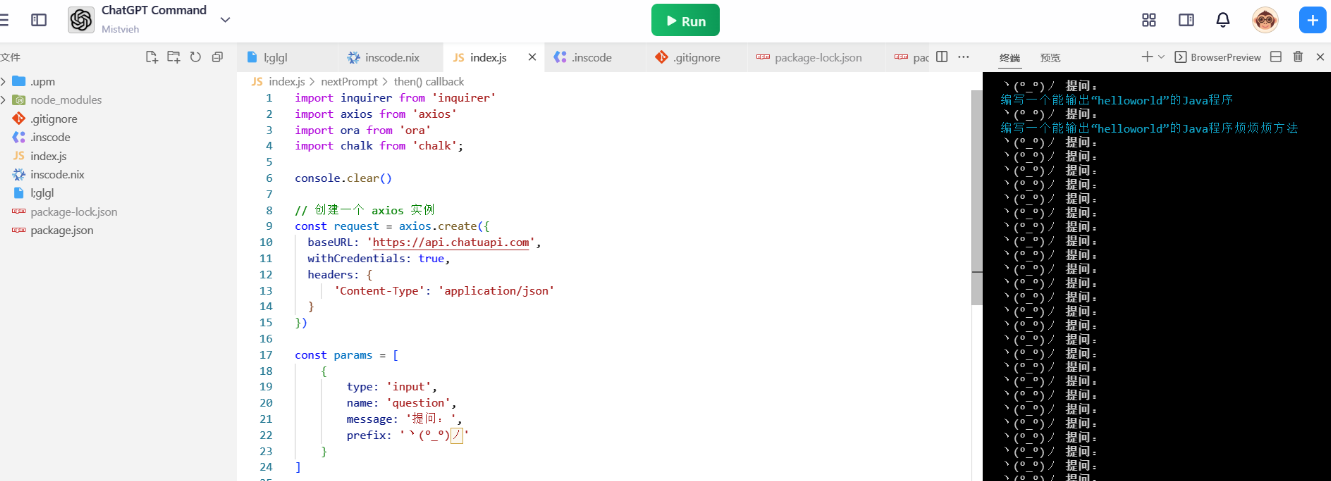
Task: Toggle terminal panel split layout
Action: tap(1276, 57)
